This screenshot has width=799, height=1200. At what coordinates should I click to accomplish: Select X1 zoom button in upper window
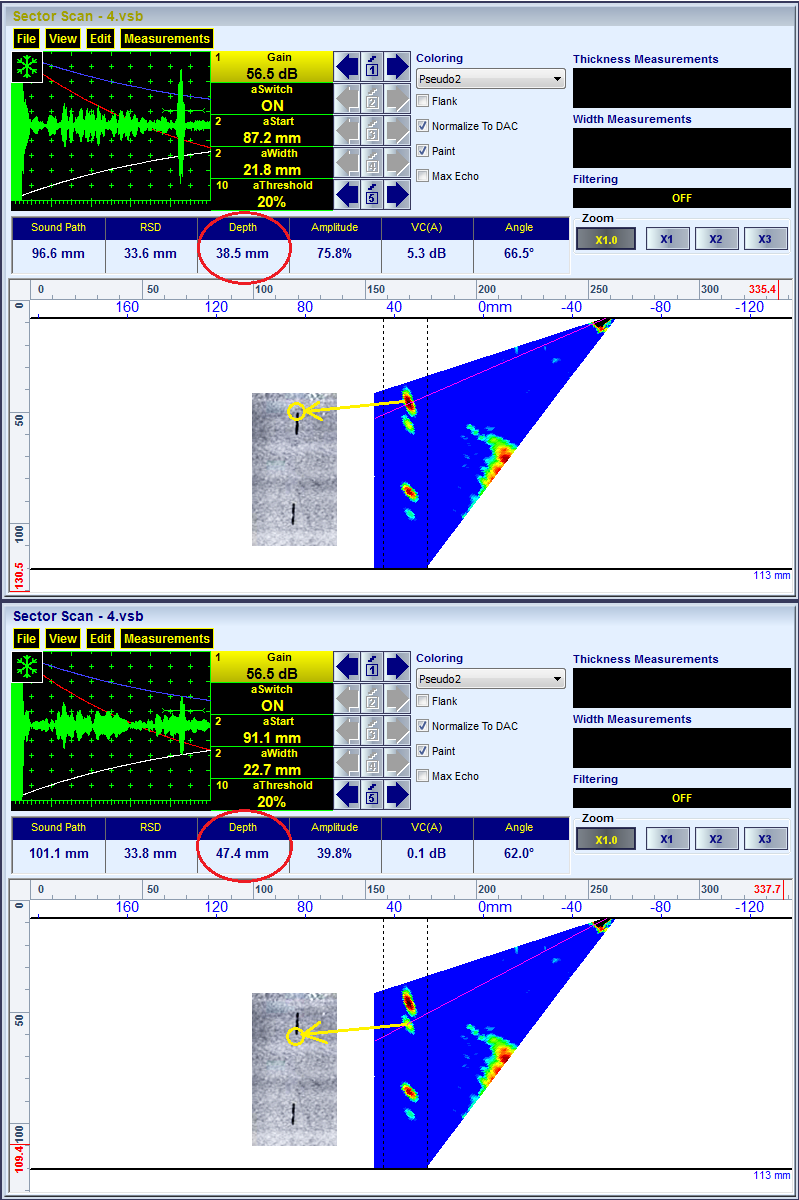coord(667,239)
